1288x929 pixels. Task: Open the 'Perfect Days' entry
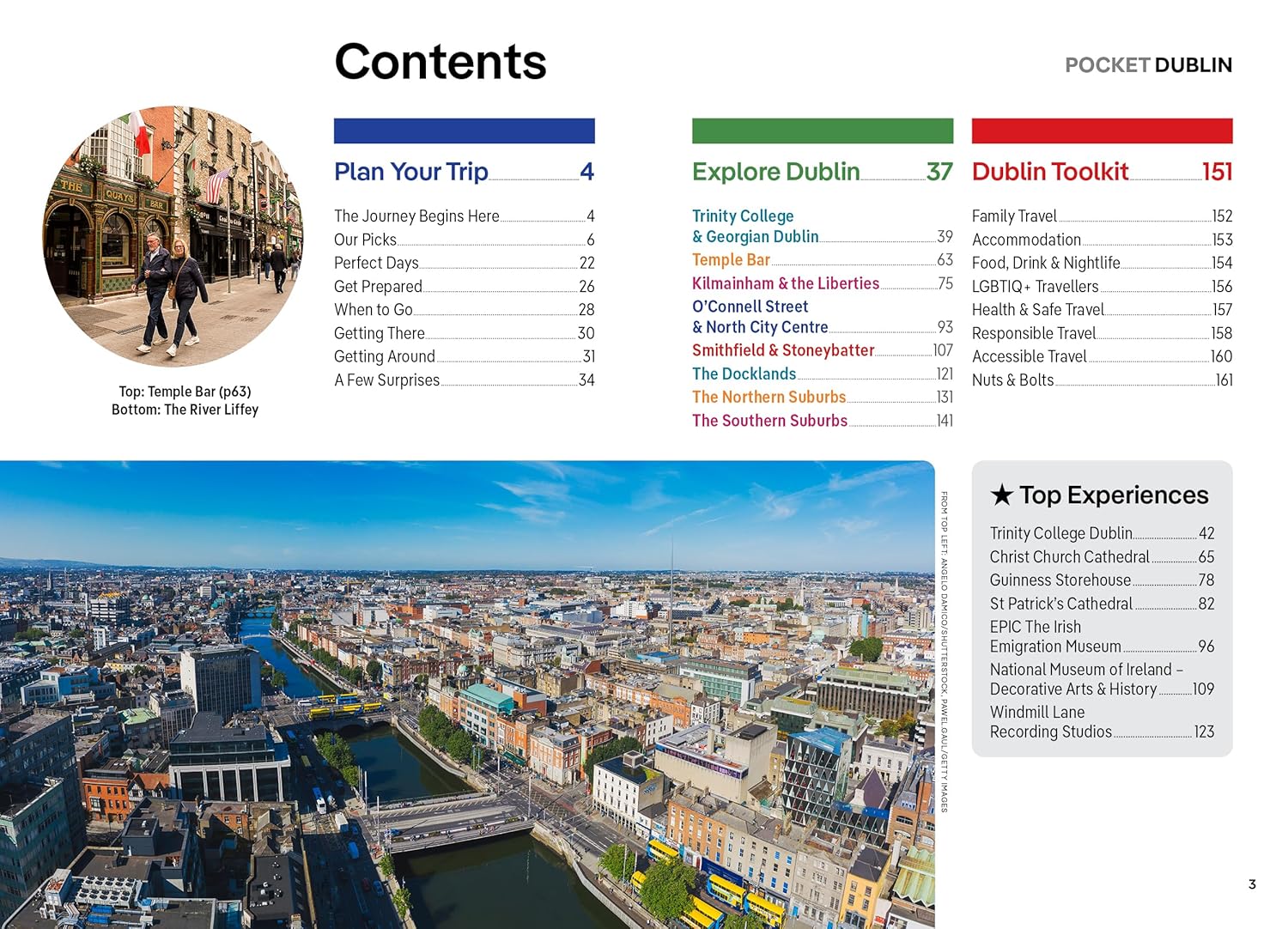point(465,263)
